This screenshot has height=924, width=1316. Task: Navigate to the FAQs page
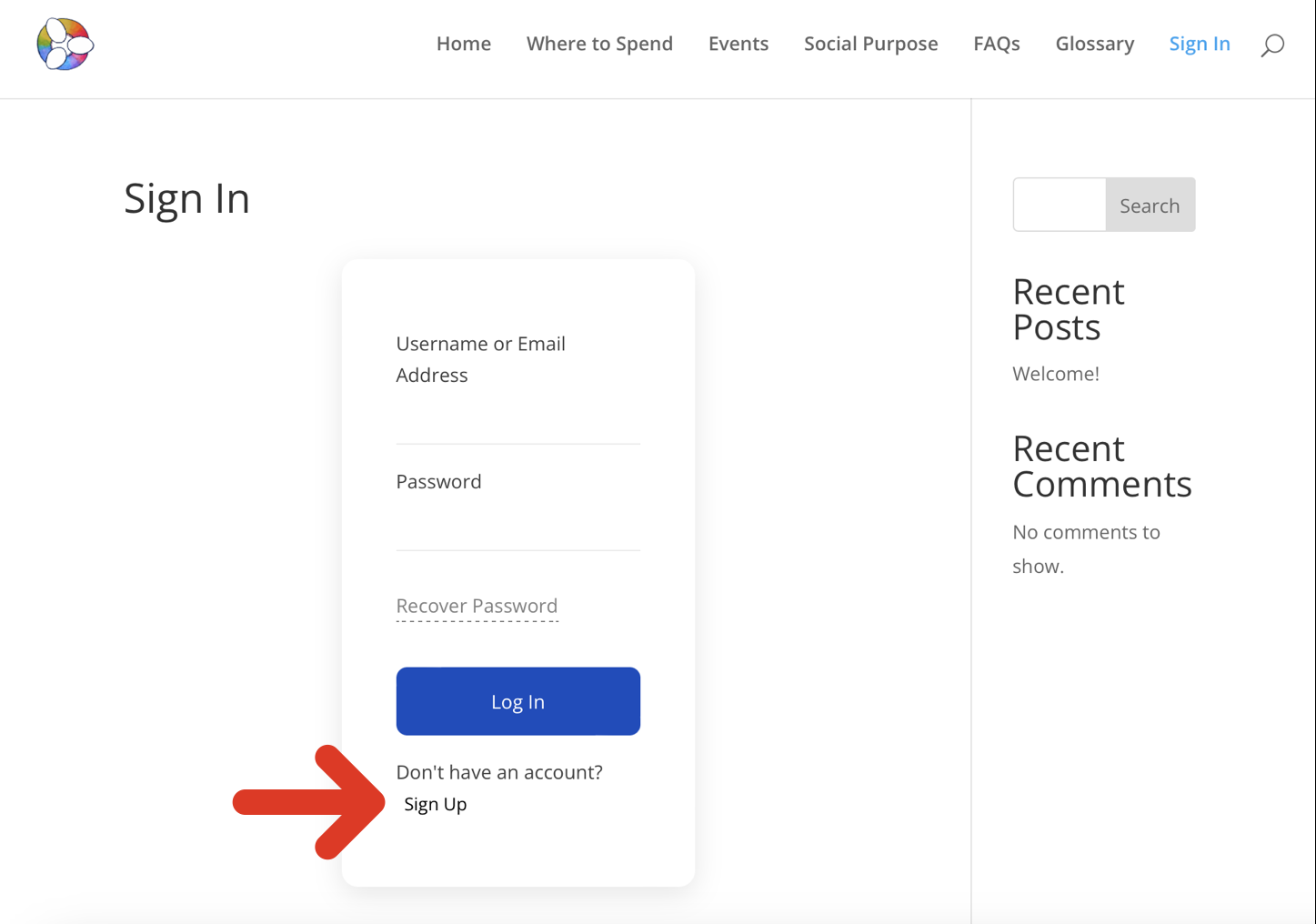(x=997, y=44)
